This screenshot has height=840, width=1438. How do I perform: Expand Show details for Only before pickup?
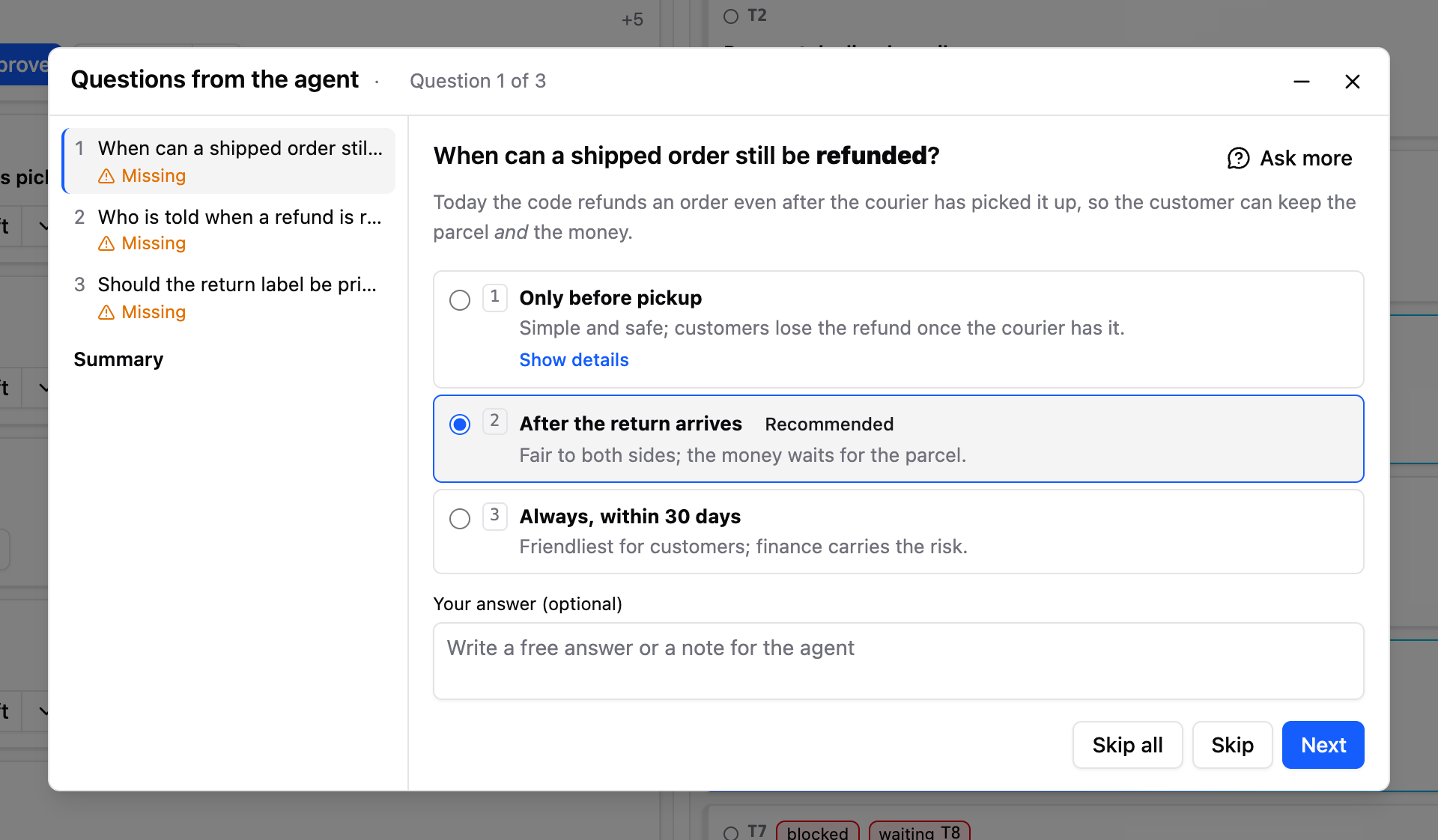574,360
